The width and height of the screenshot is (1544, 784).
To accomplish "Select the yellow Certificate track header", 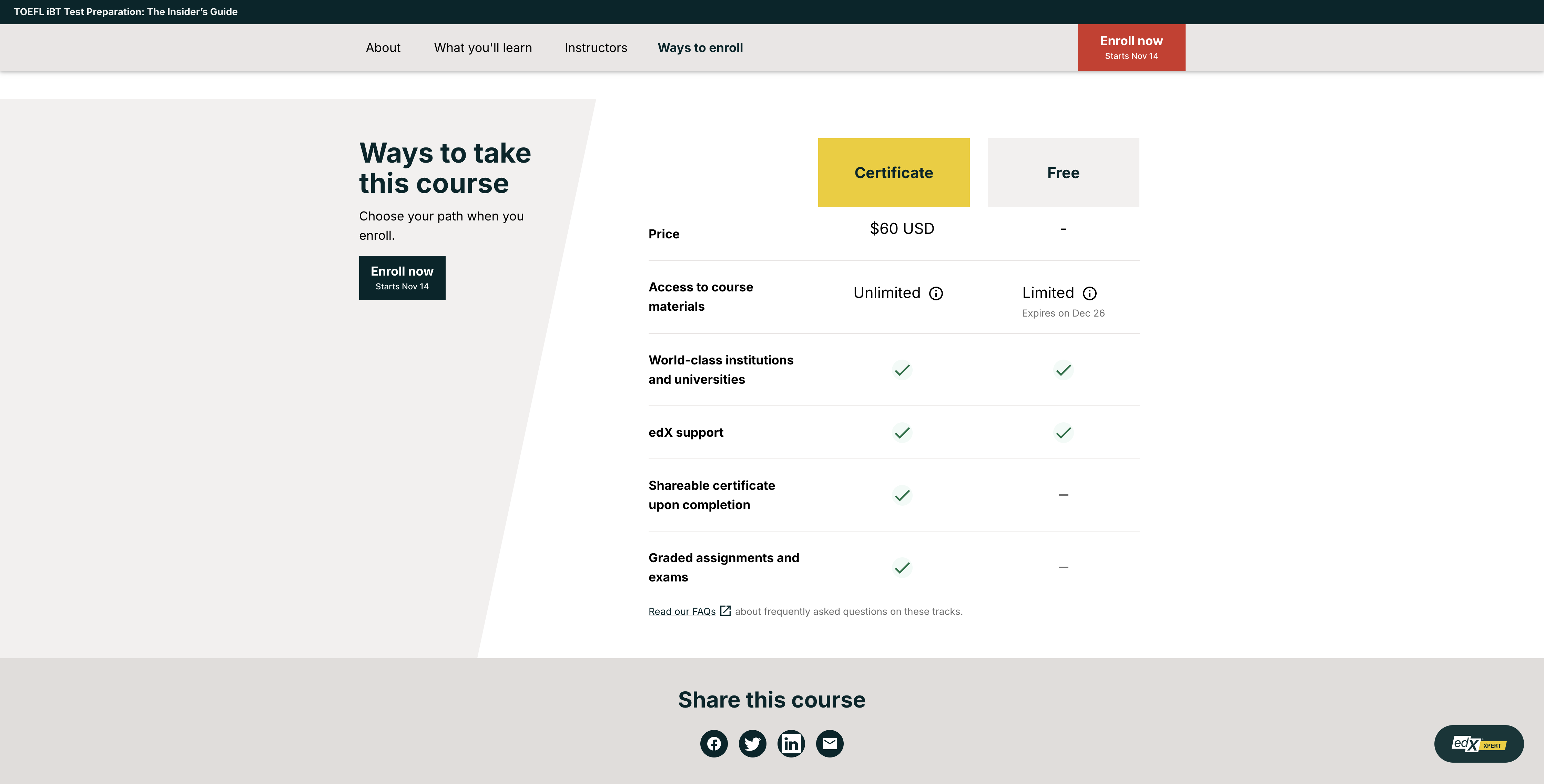I will coord(893,173).
